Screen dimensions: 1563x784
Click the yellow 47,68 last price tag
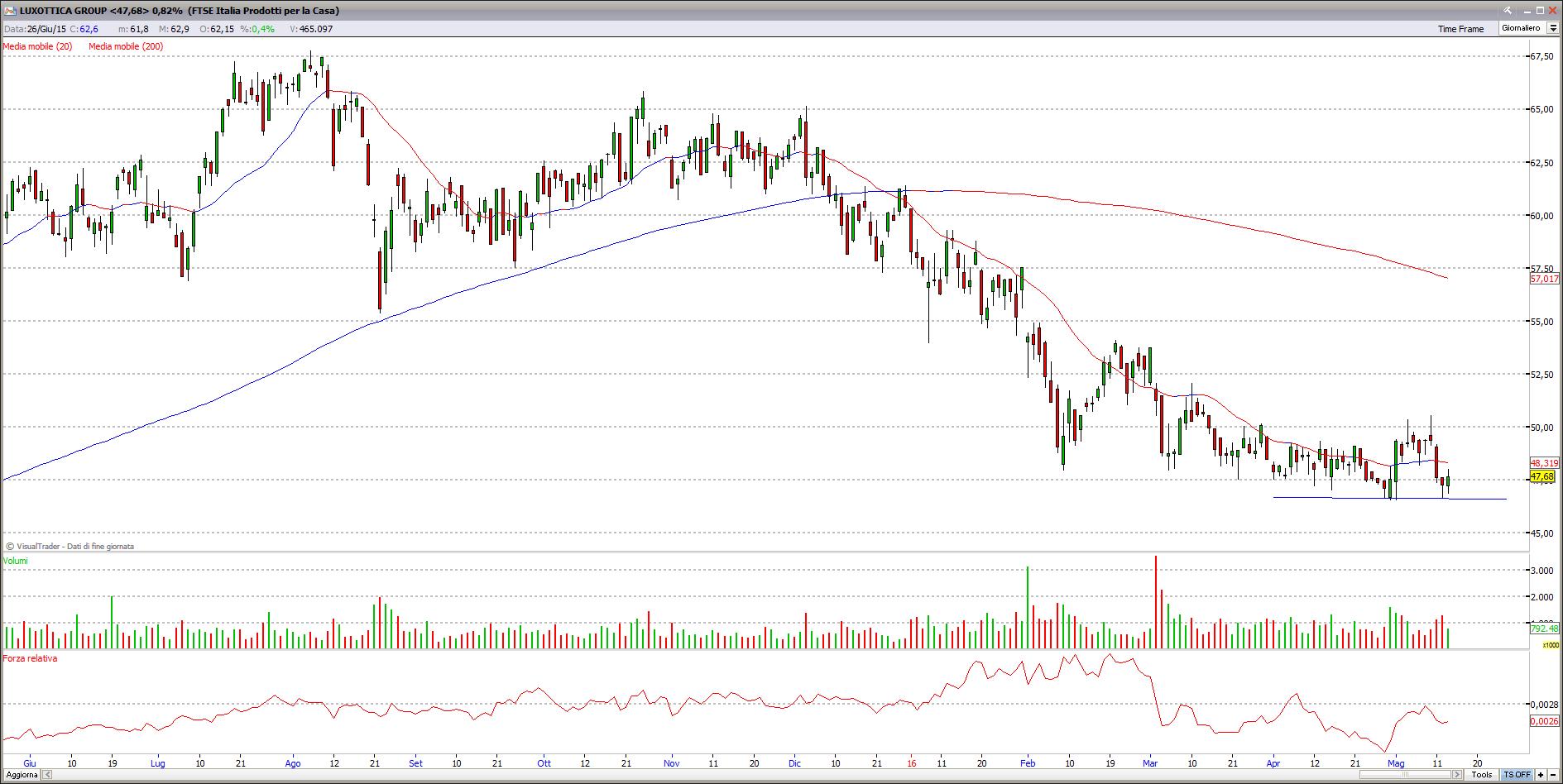1542,476
